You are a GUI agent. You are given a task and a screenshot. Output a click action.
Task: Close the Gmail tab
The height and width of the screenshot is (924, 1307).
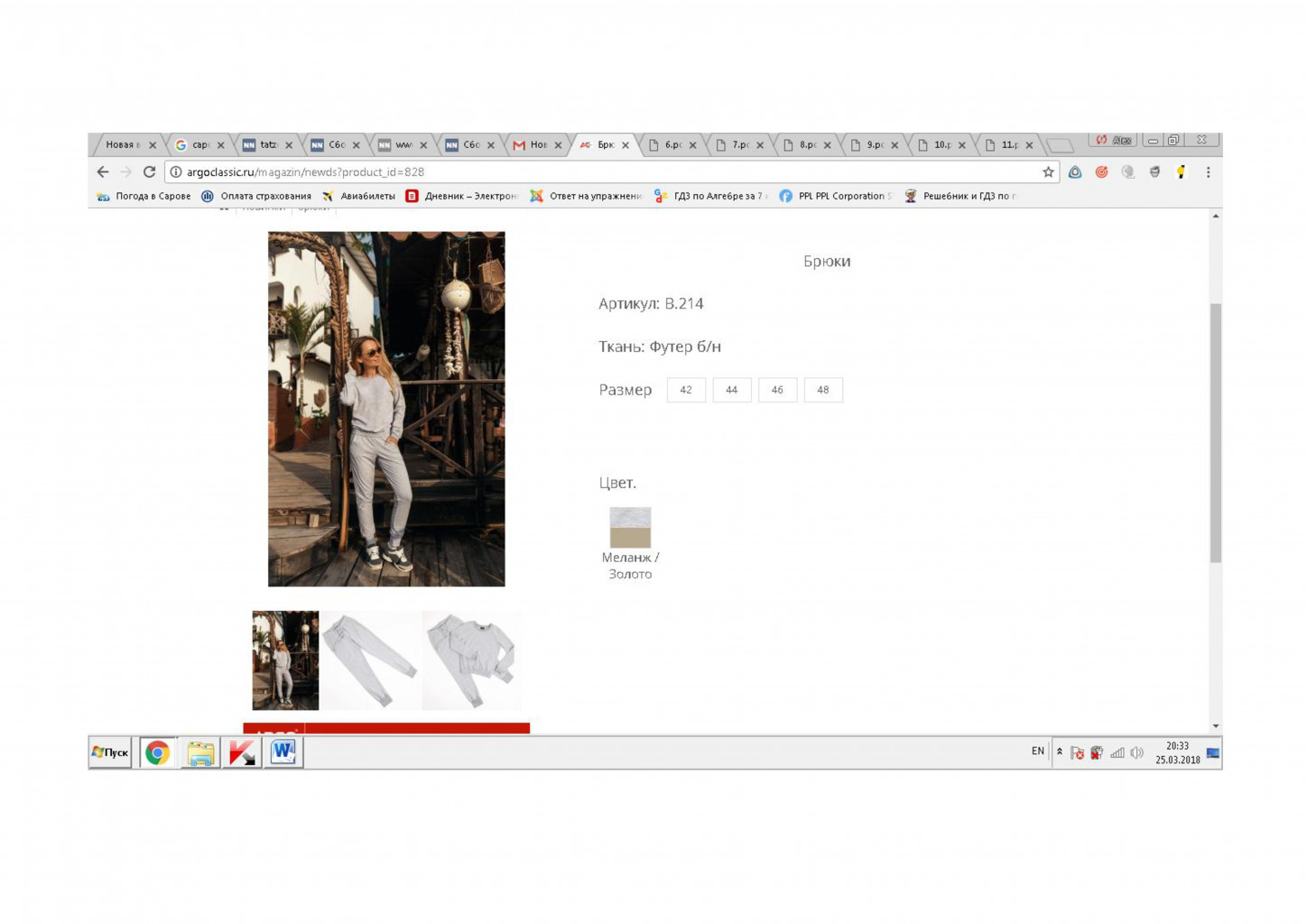pyautogui.click(x=558, y=144)
